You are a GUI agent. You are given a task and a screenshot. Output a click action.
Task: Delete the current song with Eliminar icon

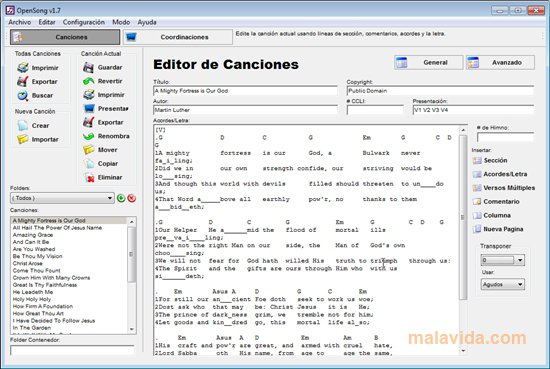(x=89, y=177)
